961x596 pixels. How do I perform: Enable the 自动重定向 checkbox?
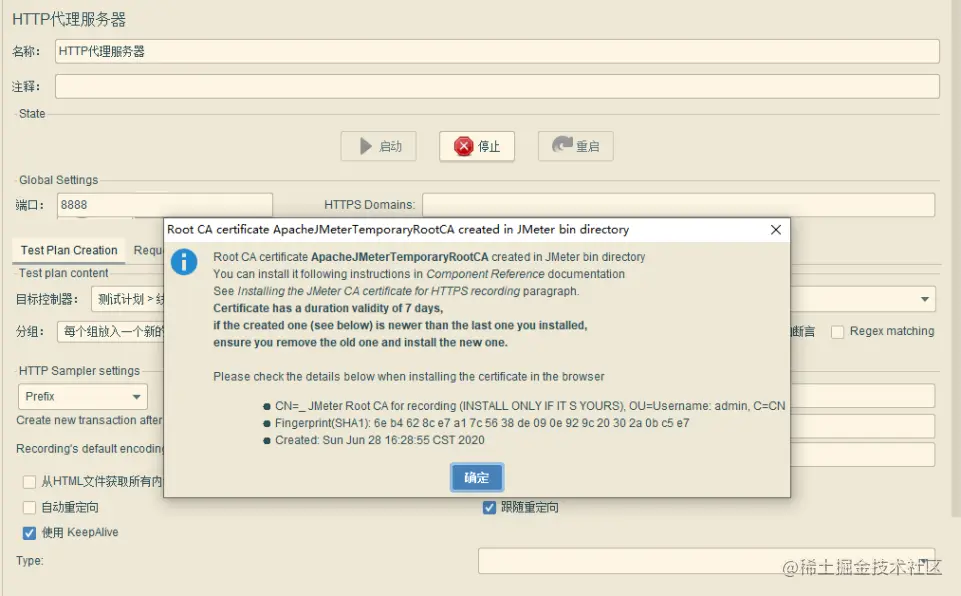[x=29, y=508]
